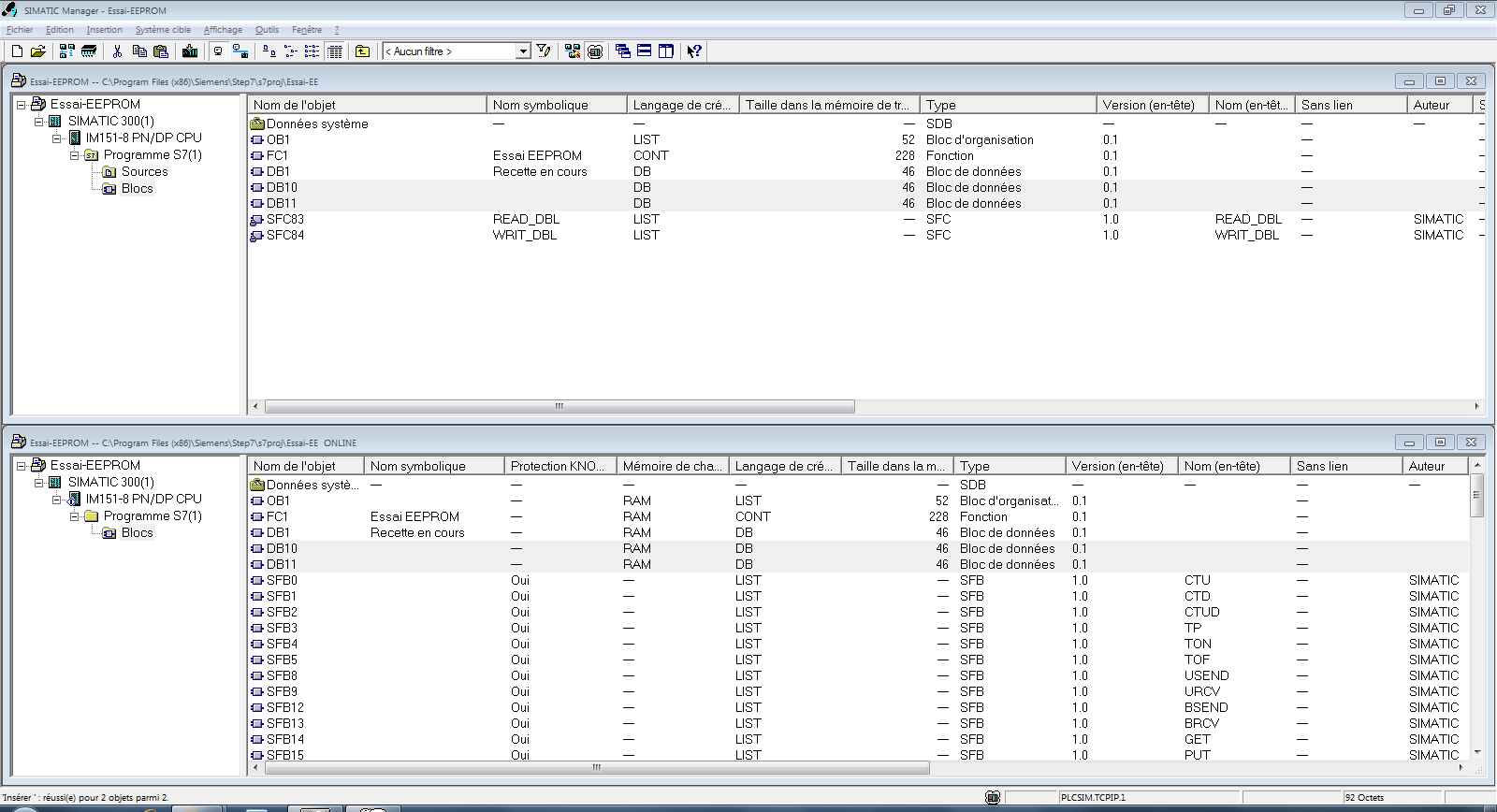Screen dimensions: 1497x812
Task: Toggle the simulation (PLCSIM) toolbar button
Action: click(595, 51)
